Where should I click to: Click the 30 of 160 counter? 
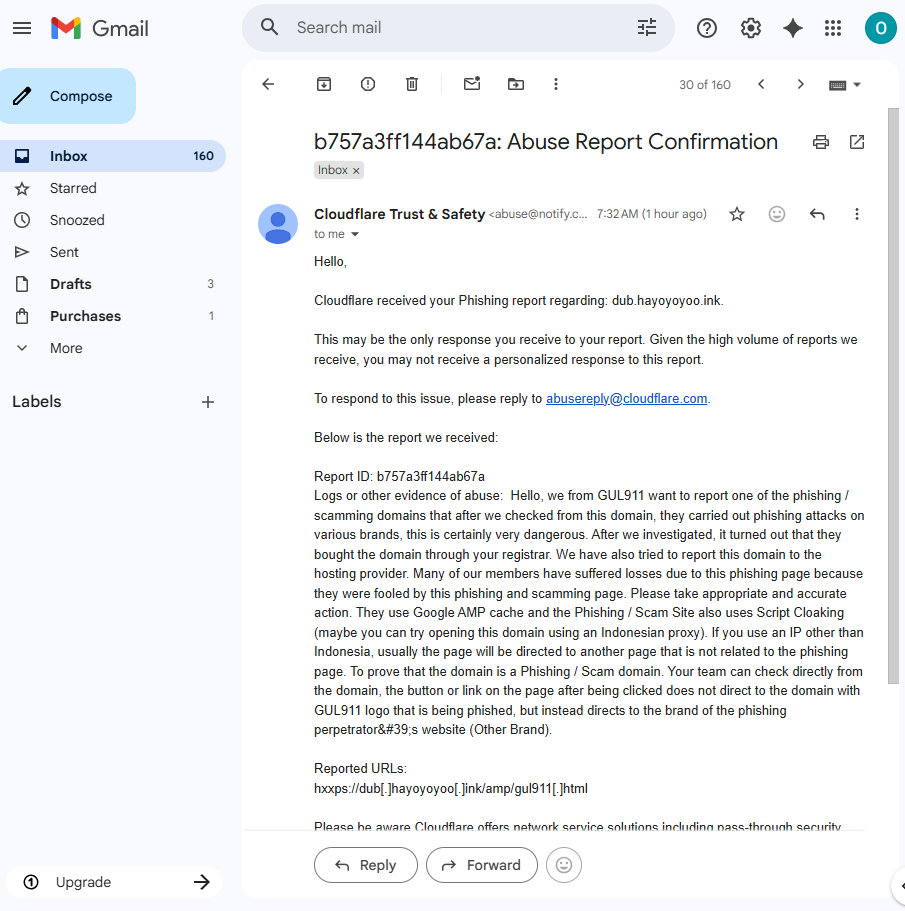click(x=705, y=85)
